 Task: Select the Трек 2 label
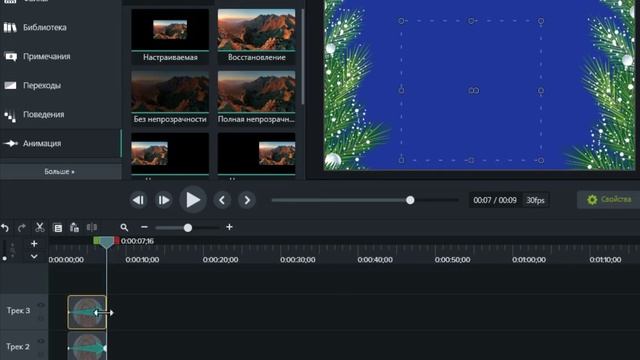[x=18, y=347]
